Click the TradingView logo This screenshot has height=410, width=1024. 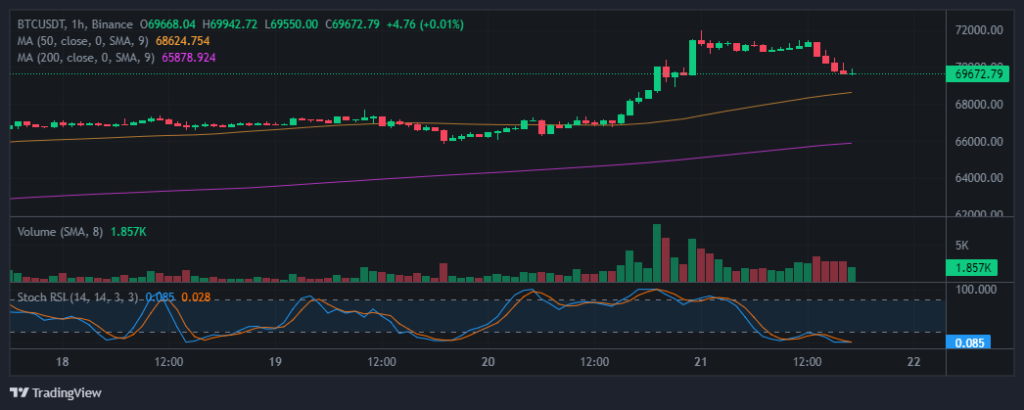[56, 393]
